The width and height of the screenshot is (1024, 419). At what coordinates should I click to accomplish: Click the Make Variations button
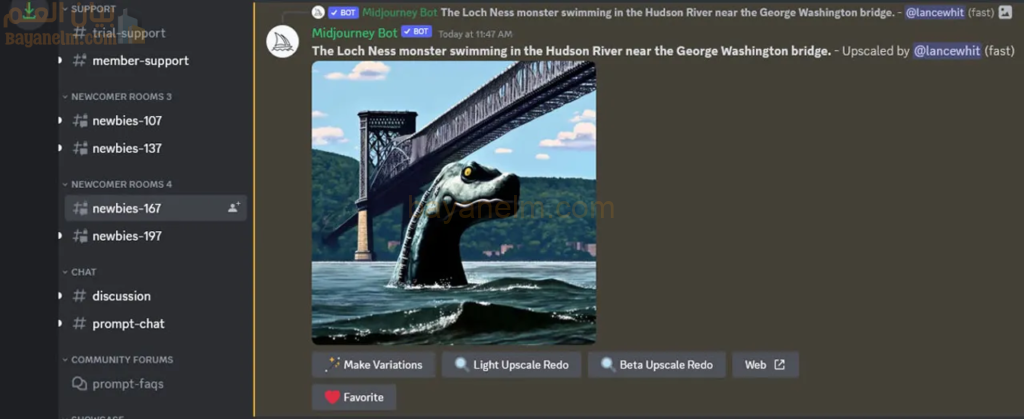374,365
